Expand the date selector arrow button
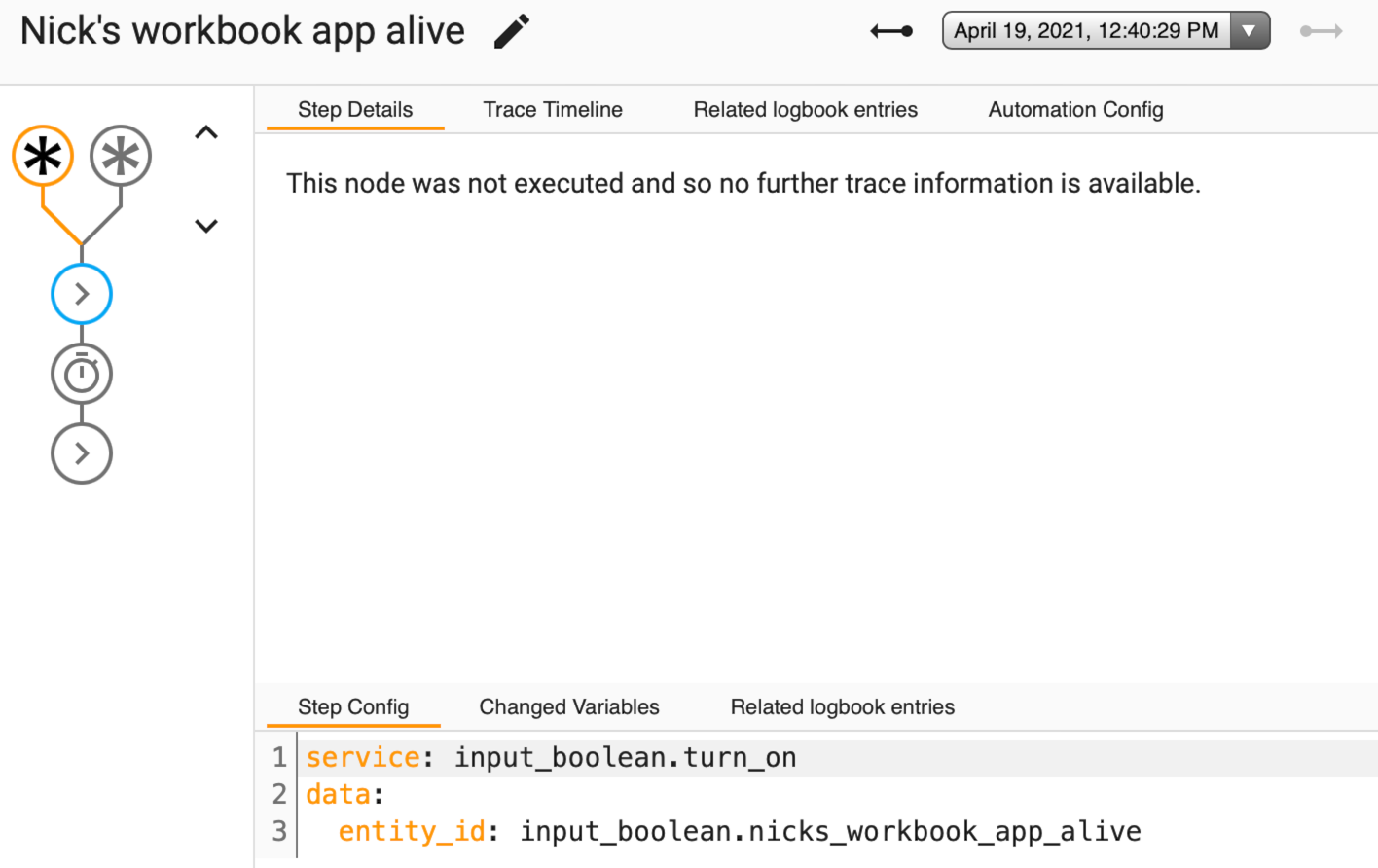Viewport: 1378px width, 868px height. (1250, 30)
